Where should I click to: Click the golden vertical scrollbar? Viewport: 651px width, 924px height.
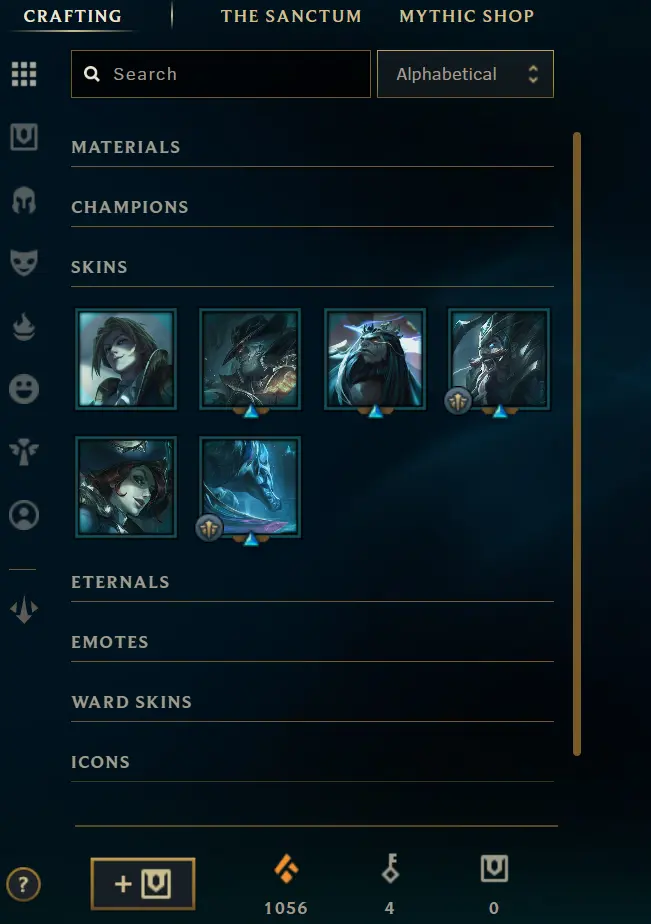coord(577,444)
